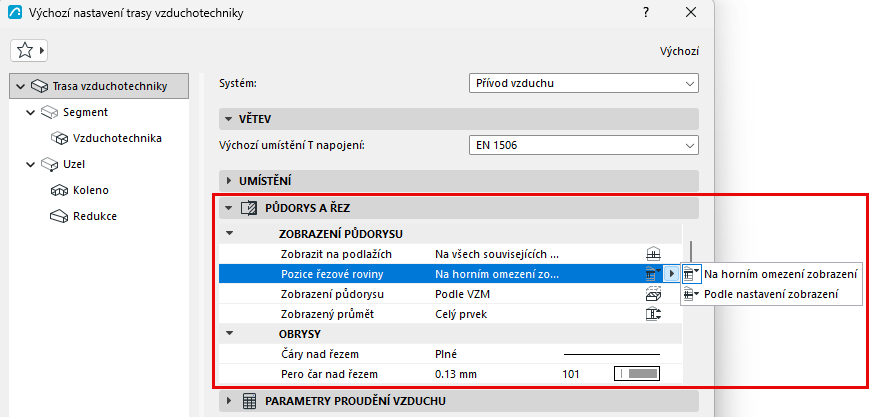
Task: Collapse the PŮDORYS A ŘEZ panel
Action: click(228, 208)
